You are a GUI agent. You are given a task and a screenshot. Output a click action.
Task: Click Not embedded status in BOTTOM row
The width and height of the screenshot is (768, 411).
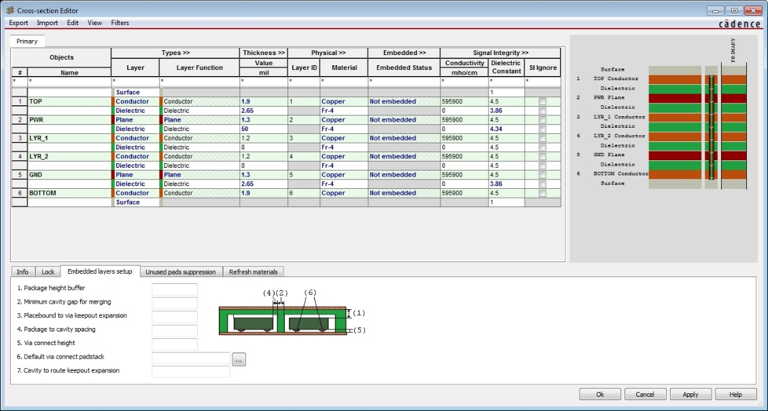pos(404,193)
